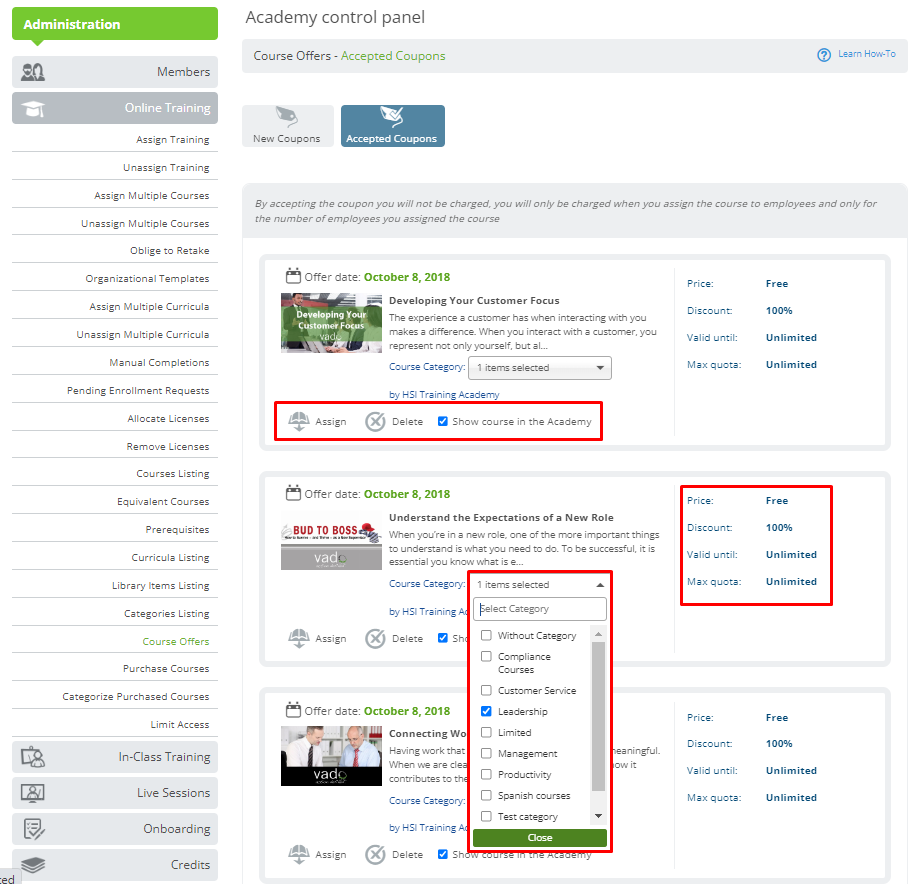Click the calendar icon of the first offer
Image resolution: width=911 pixels, height=884 pixels.
293,276
